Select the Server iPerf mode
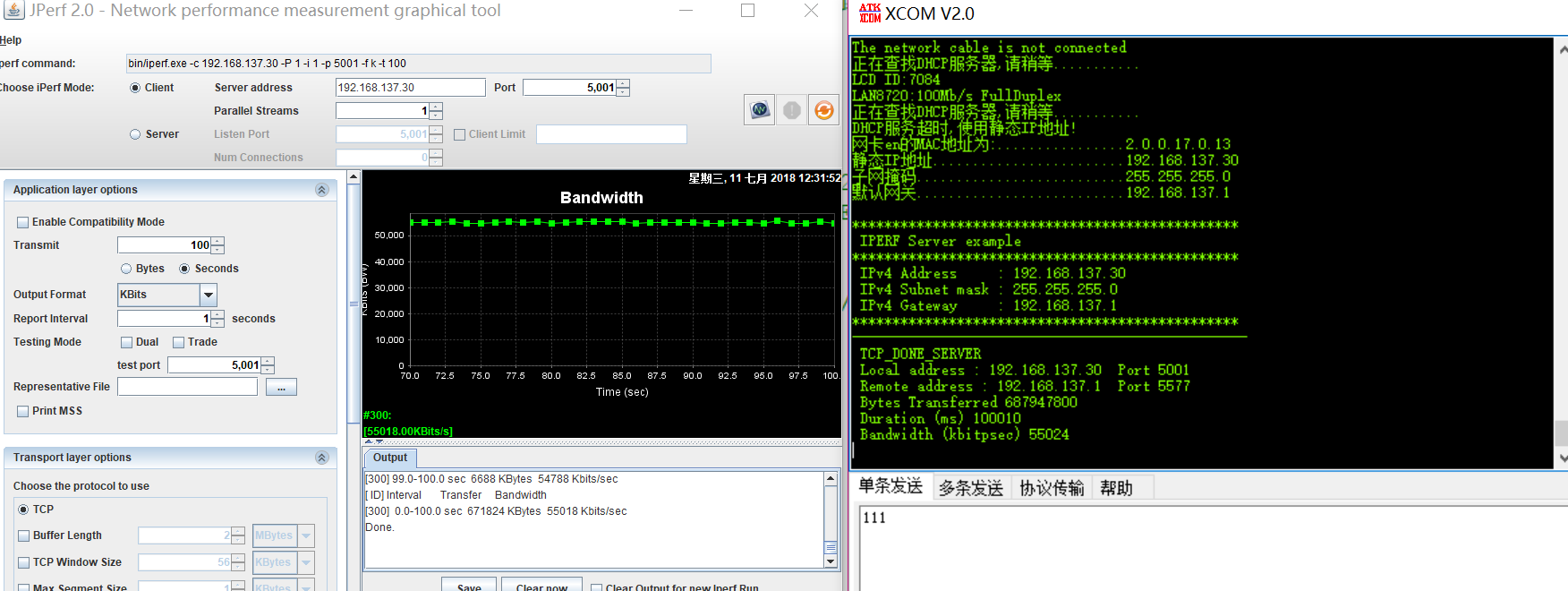Screen dimensions: 1568x591 tap(135, 134)
